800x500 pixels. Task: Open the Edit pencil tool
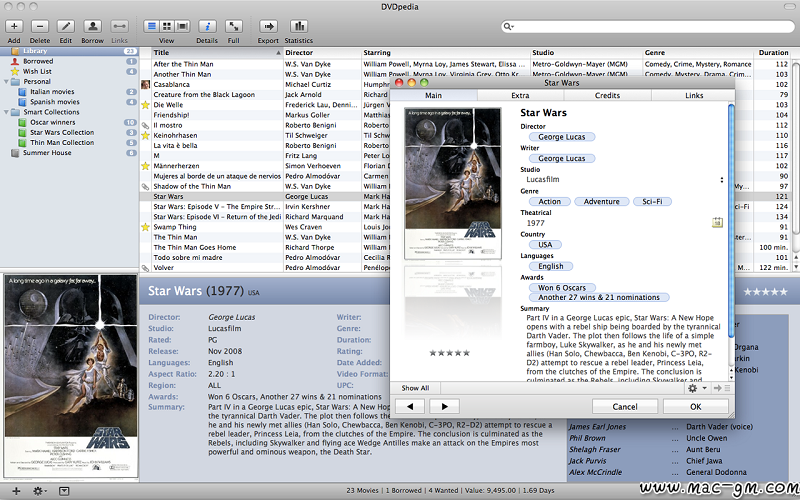tap(66, 26)
